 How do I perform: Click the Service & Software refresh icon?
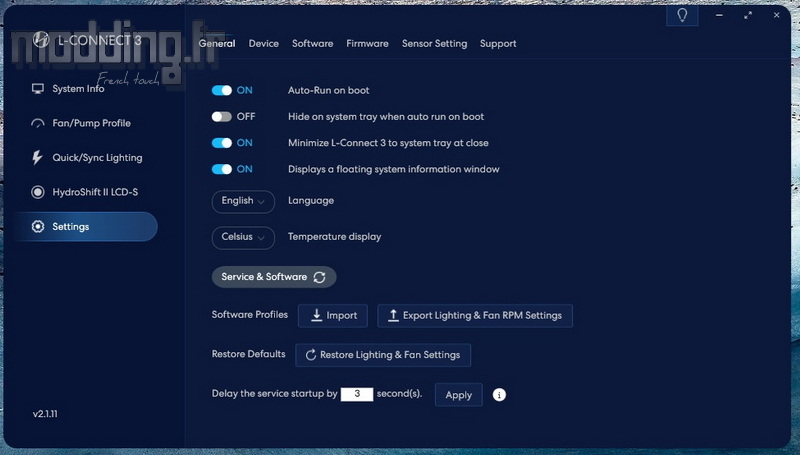(319, 277)
